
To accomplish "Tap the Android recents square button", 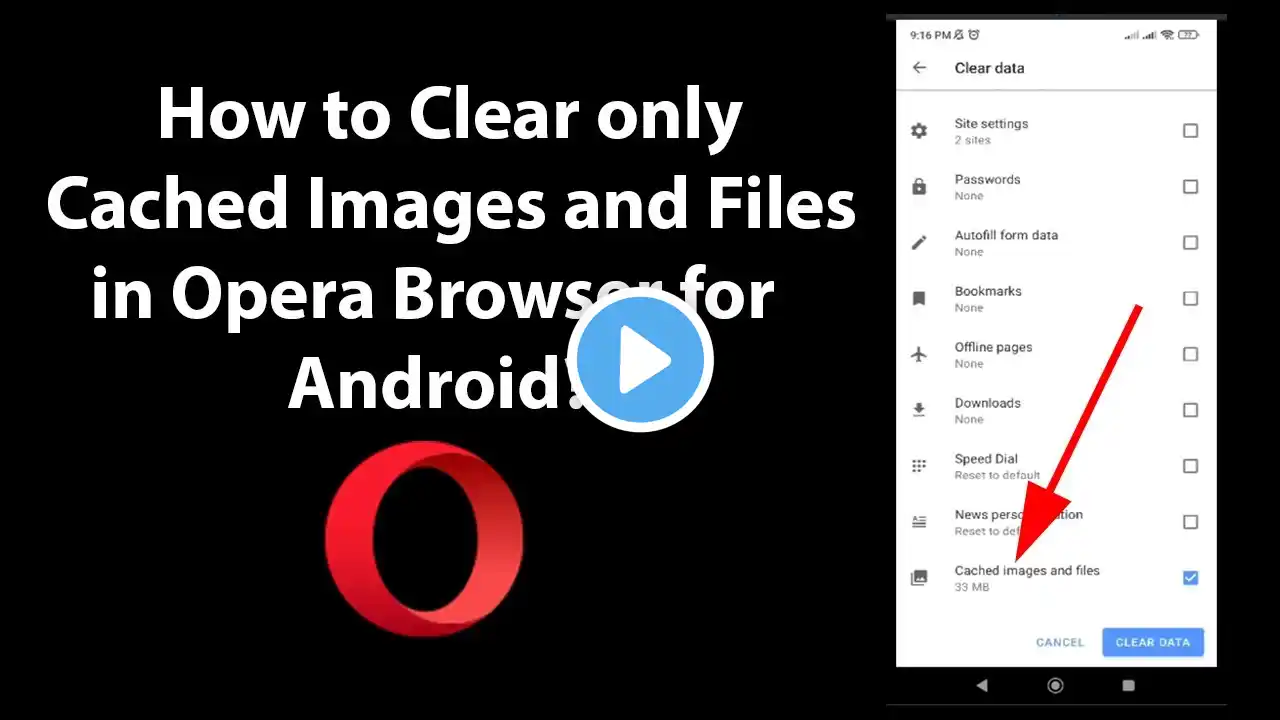I will click(1129, 685).
